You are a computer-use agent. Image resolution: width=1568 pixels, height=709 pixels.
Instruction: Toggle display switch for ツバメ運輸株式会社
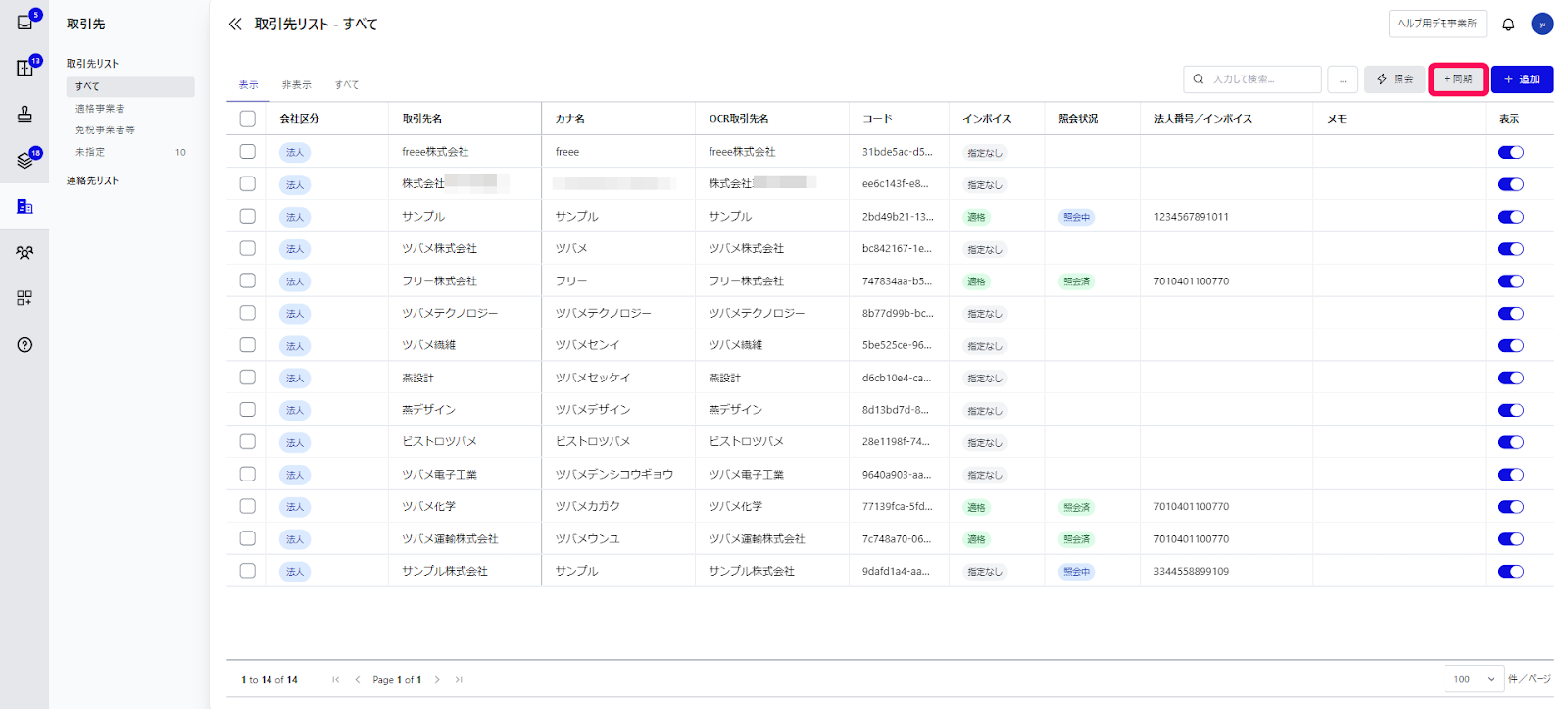(1511, 539)
